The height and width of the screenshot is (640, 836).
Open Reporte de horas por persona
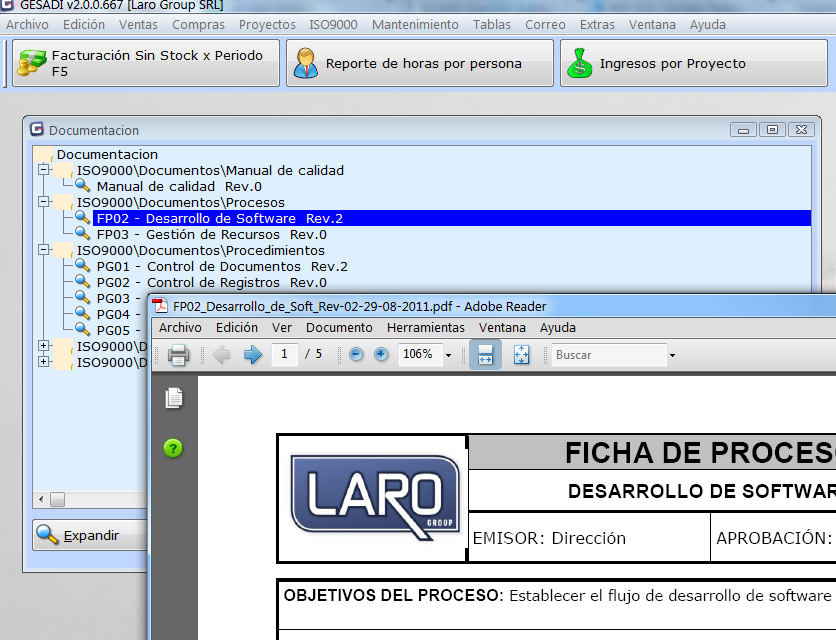tap(420, 62)
